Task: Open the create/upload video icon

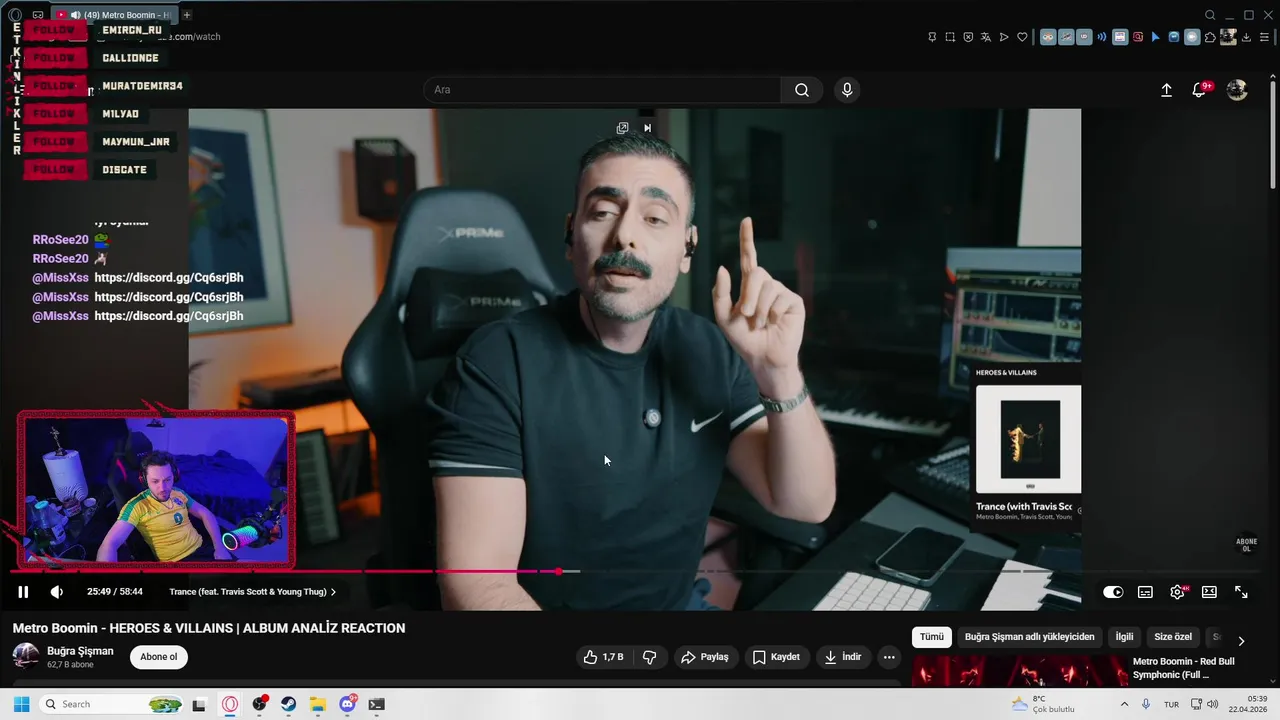Action: (x=1166, y=90)
